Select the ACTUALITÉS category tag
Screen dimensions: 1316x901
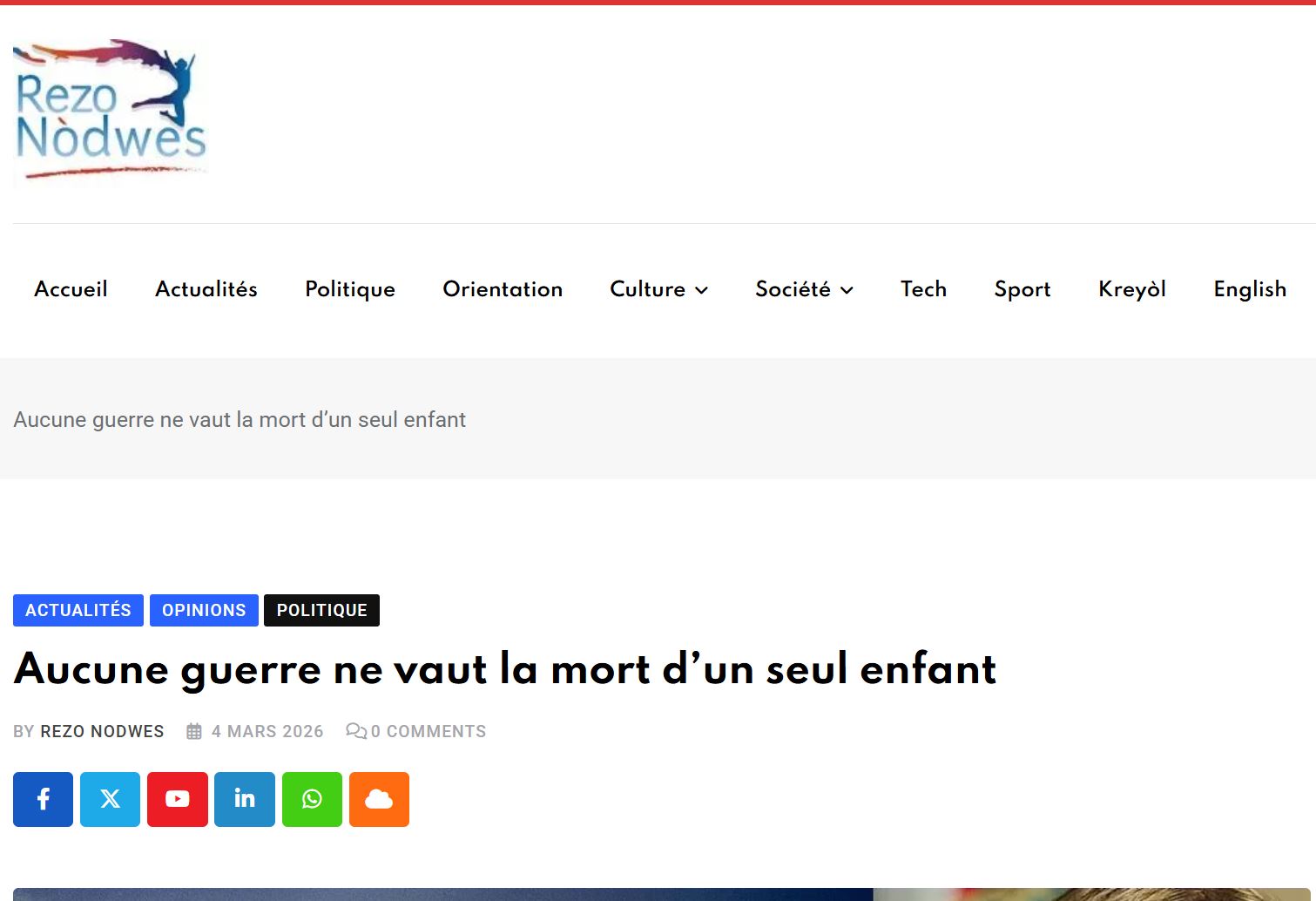(x=78, y=610)
